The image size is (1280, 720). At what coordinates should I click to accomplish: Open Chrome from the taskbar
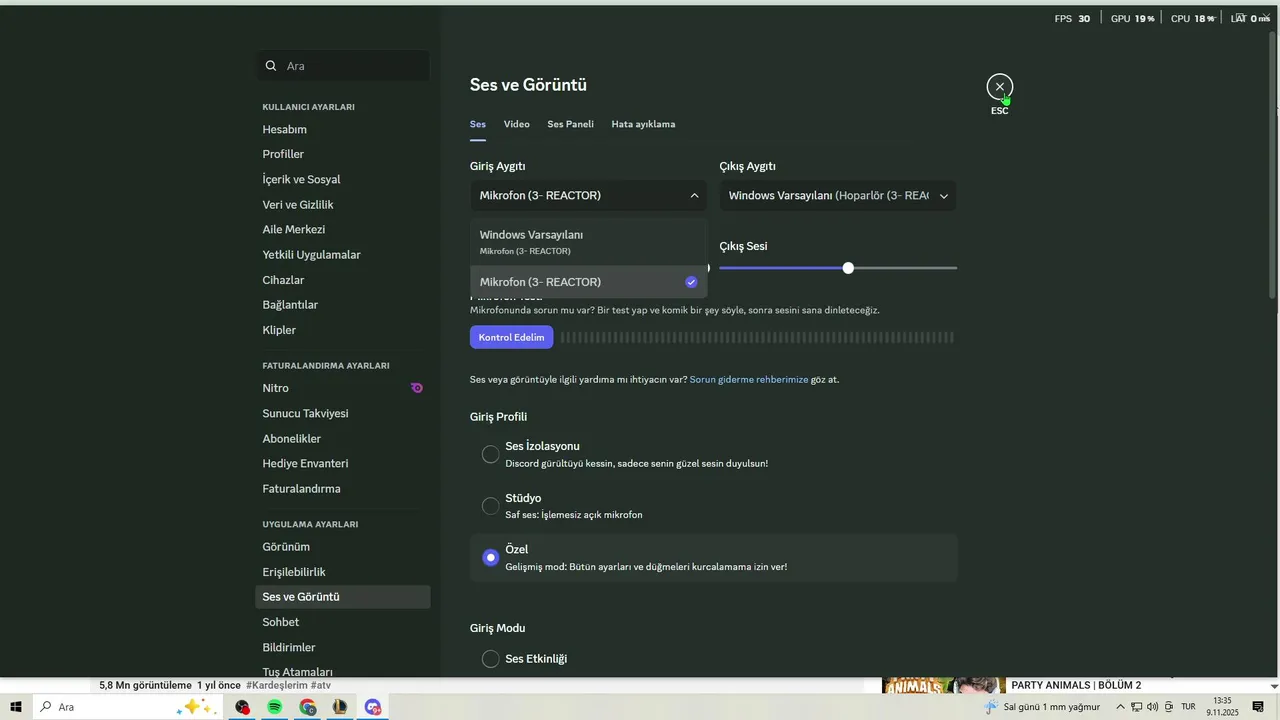tap(308, 707)
